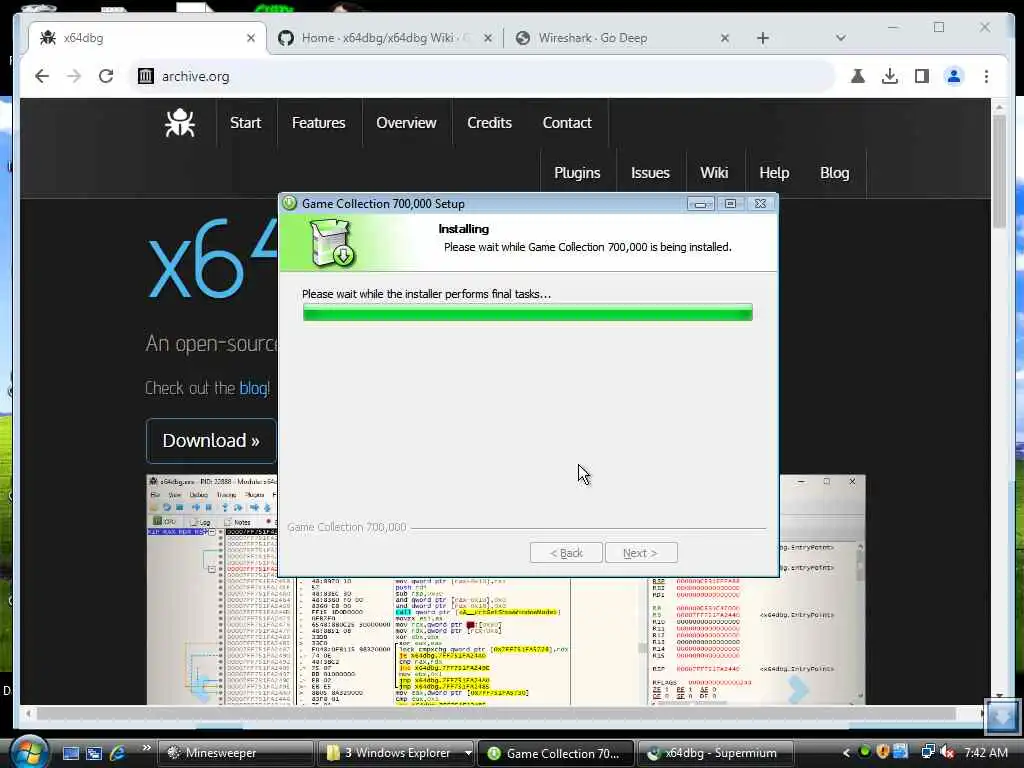Follow the 'blog!' hyperlink
Screen dimensions: 1024x768
coord(254,388)
